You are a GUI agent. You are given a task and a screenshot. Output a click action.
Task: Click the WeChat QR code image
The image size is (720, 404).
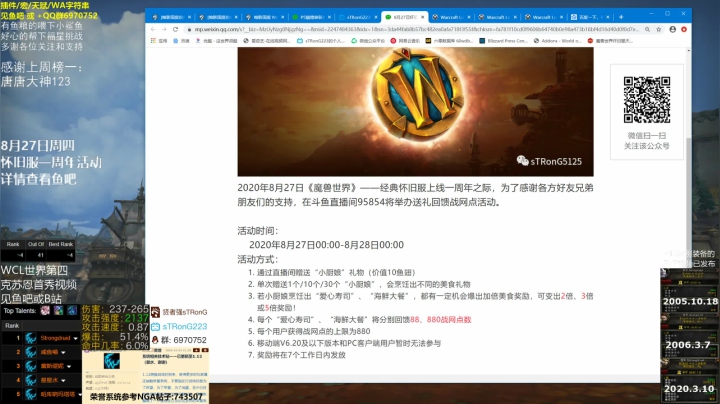click(x=647, y=100)
